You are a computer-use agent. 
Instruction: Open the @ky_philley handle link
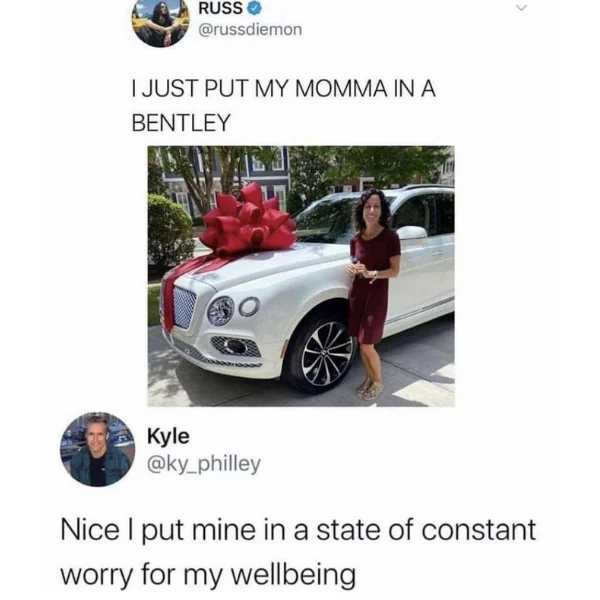click(204, 464)
